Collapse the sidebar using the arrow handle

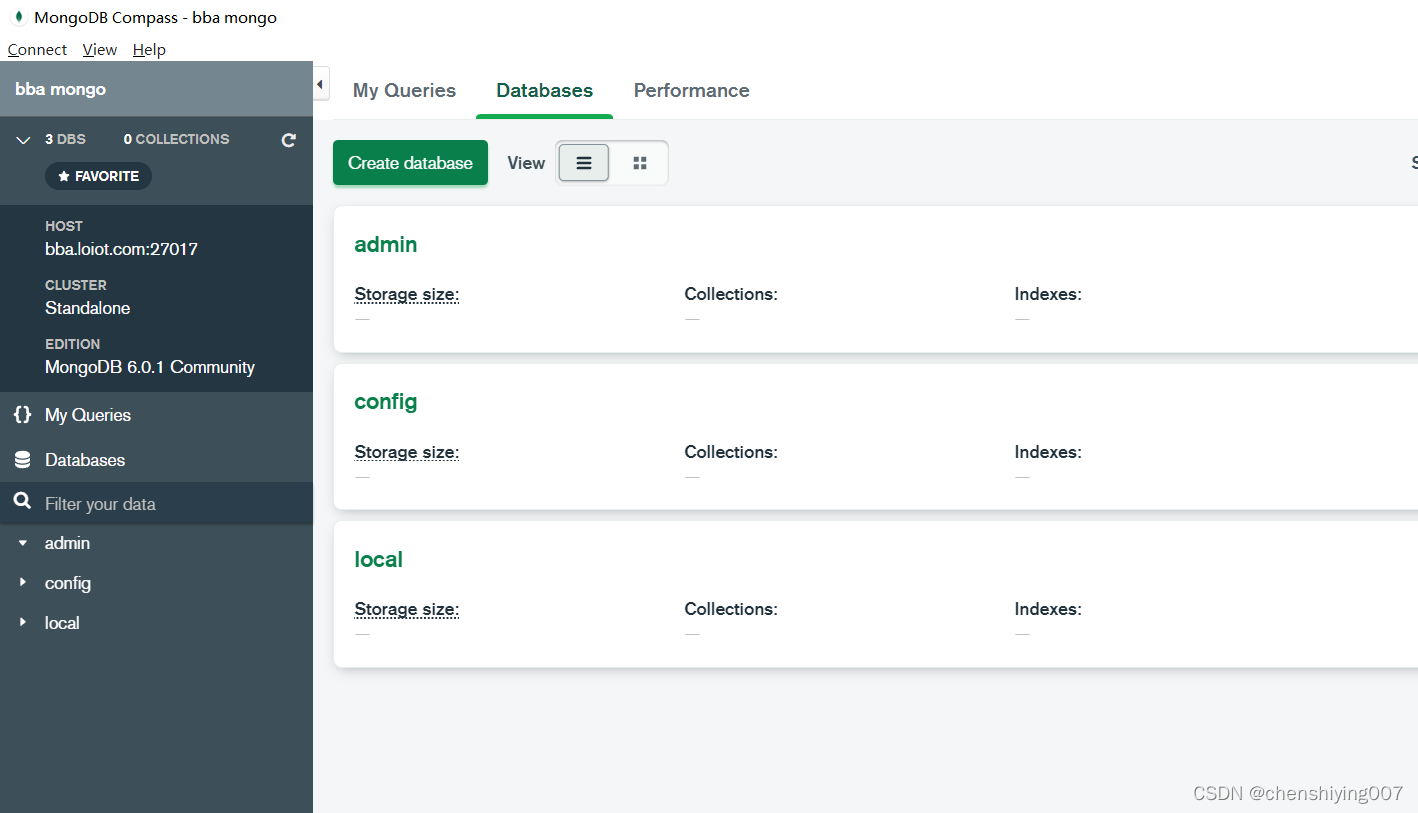coord(321,85)
